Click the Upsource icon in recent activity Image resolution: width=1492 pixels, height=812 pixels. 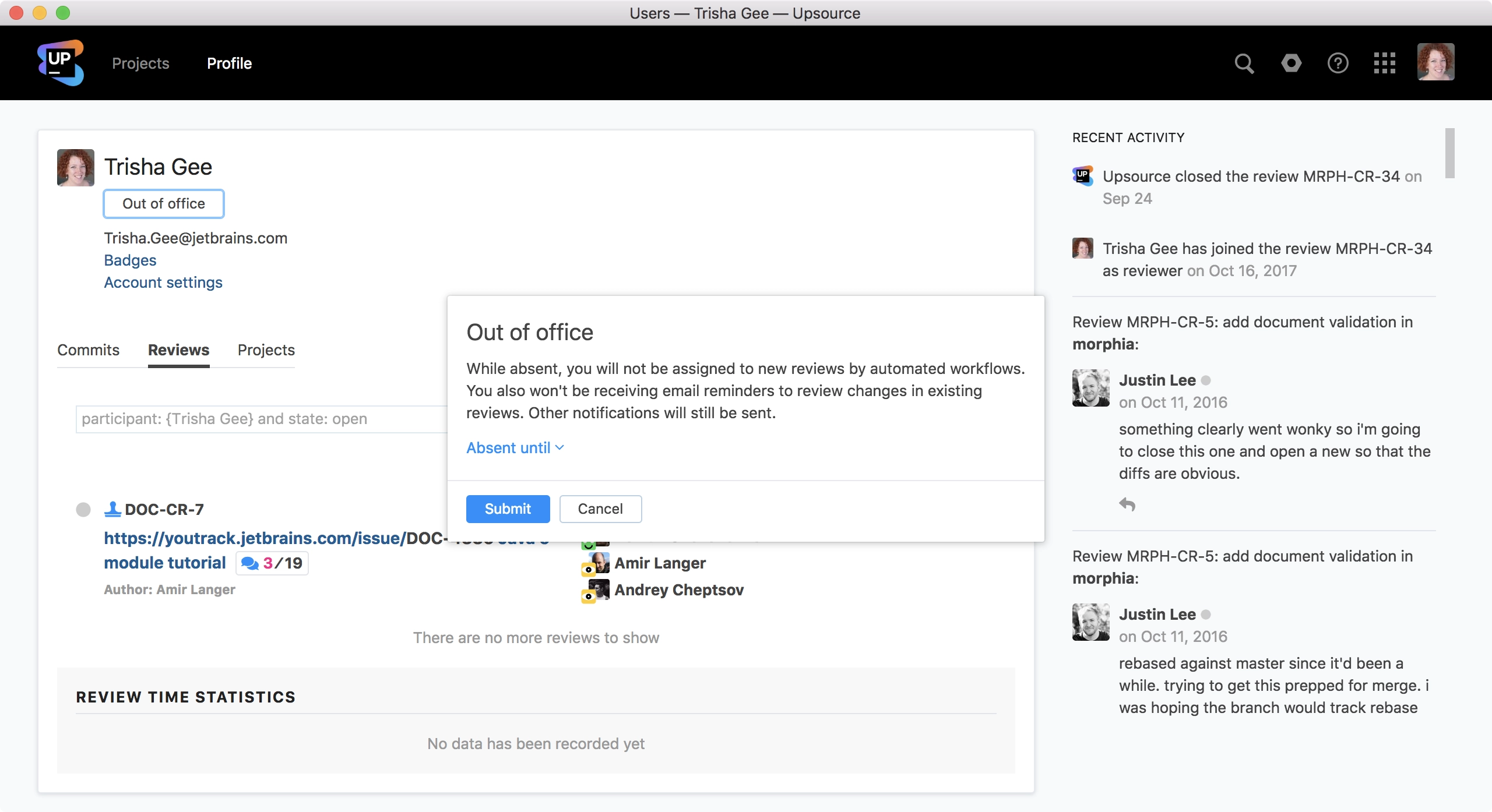pyautogui.click(x=1083, y=176)
